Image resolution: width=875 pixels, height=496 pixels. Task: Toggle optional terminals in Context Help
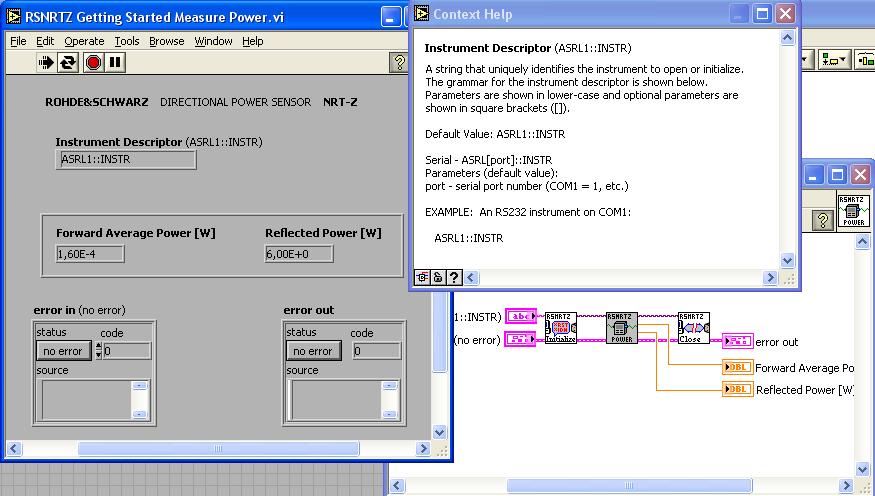point(422,277)
